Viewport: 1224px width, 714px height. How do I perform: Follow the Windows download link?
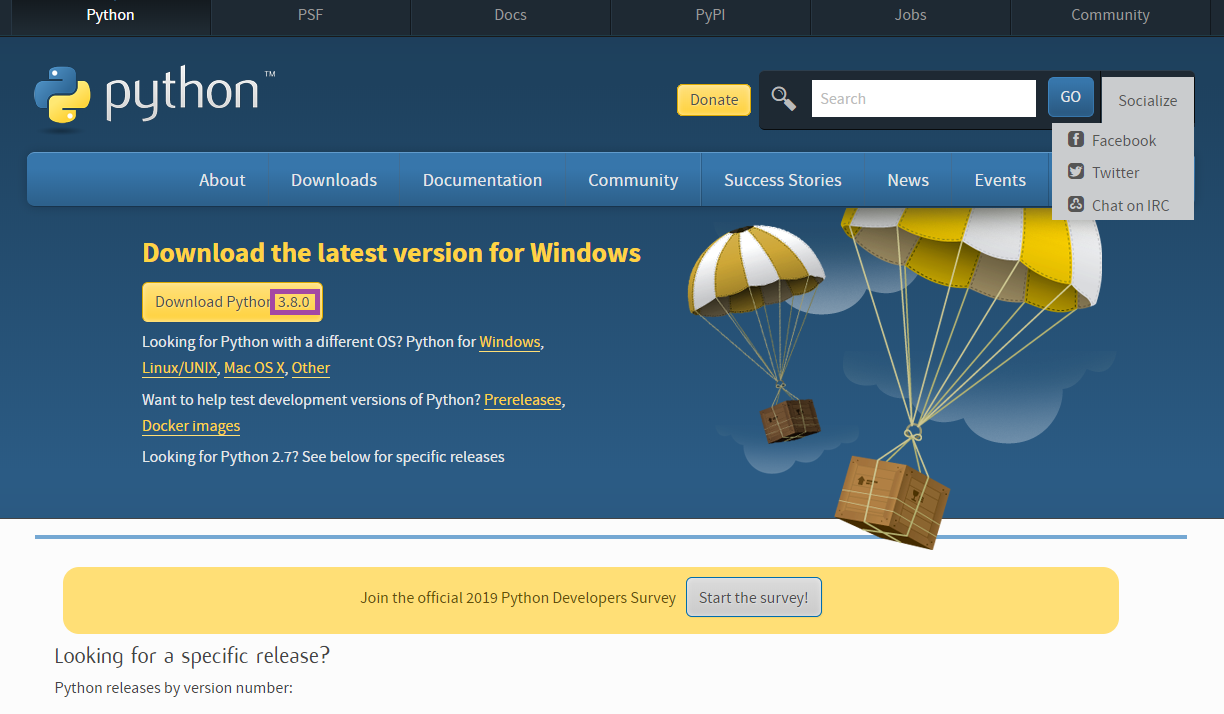click(510, 342)
